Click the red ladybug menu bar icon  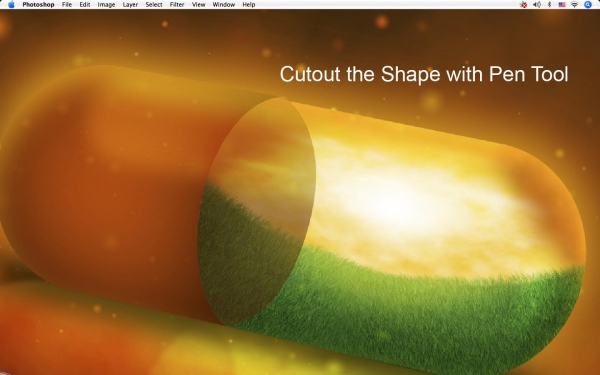(523, 5)
